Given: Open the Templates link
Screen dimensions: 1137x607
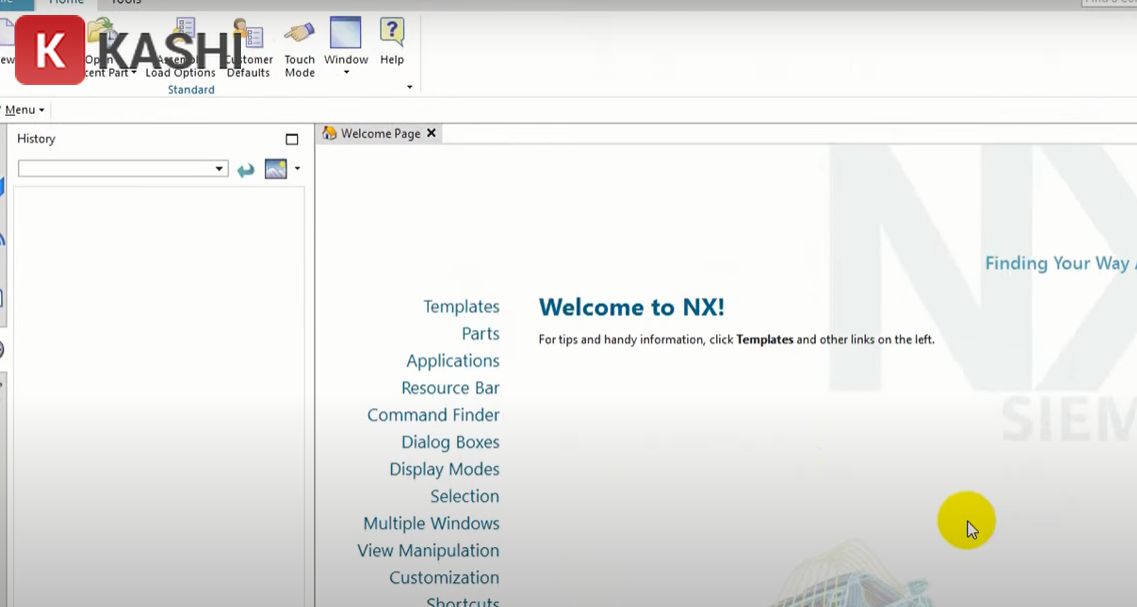Looking at the screenshot, I should tap(461, 306).
